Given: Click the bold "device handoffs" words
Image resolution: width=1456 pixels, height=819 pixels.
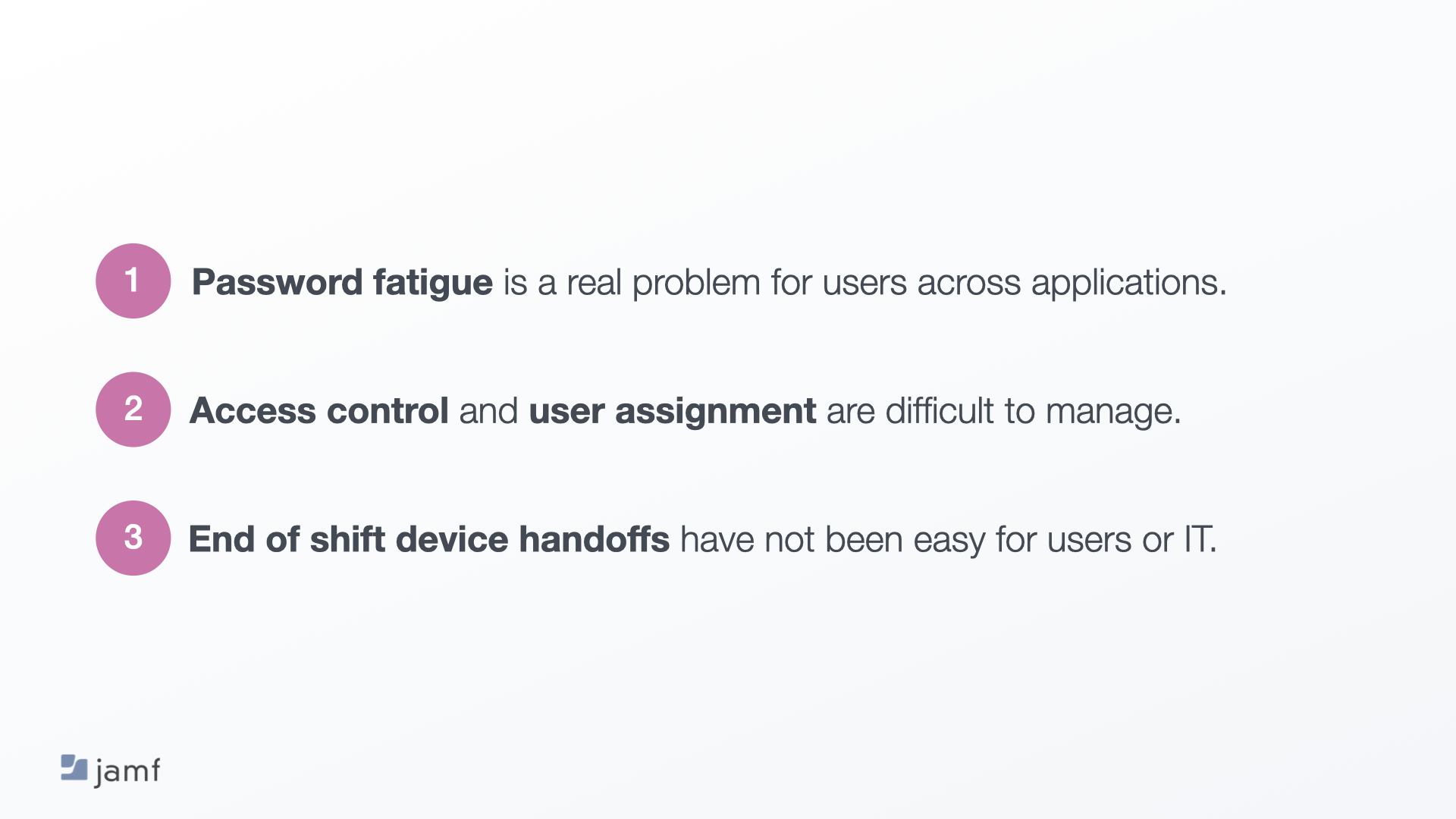Looking at the screenshot, I should click(532, 539).
